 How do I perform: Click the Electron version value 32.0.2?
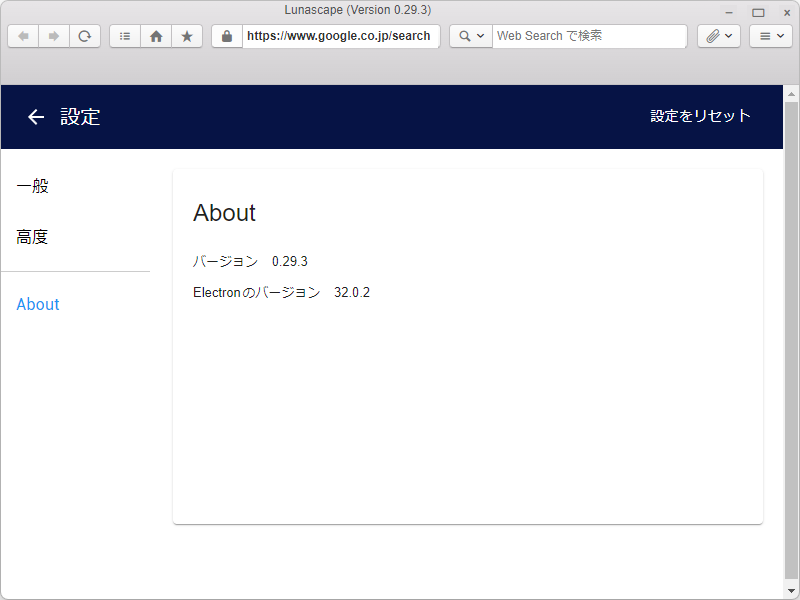[352, 292]
